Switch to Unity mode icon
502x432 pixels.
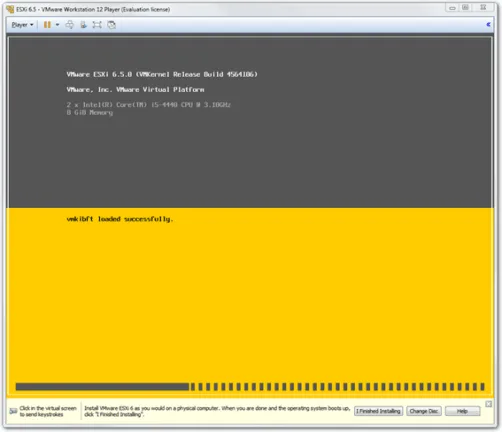[x=112, y=25]
